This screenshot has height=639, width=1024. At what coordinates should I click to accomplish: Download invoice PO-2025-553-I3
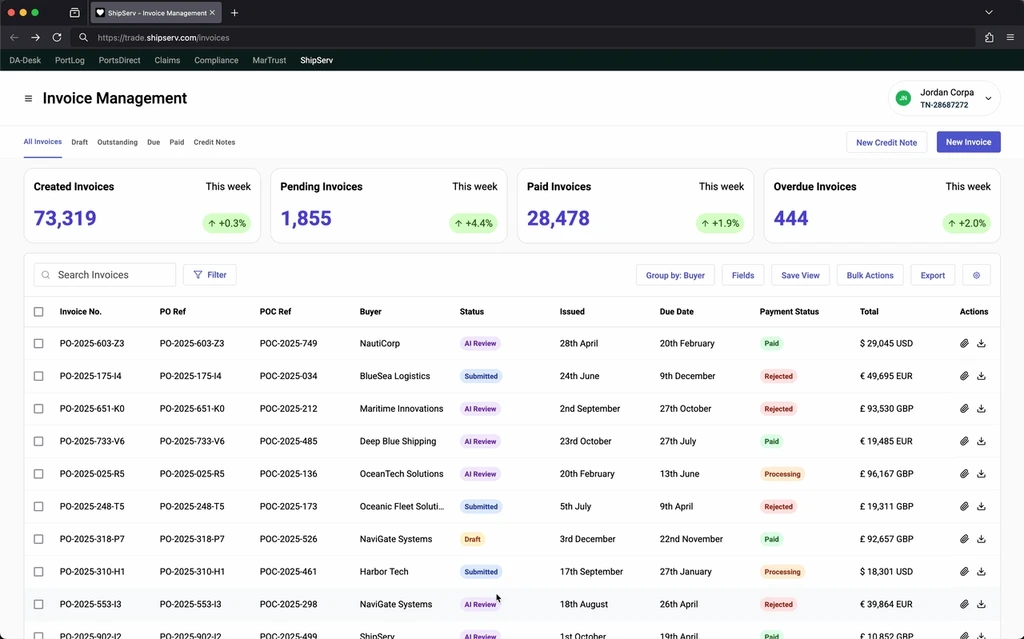(981, 604)
